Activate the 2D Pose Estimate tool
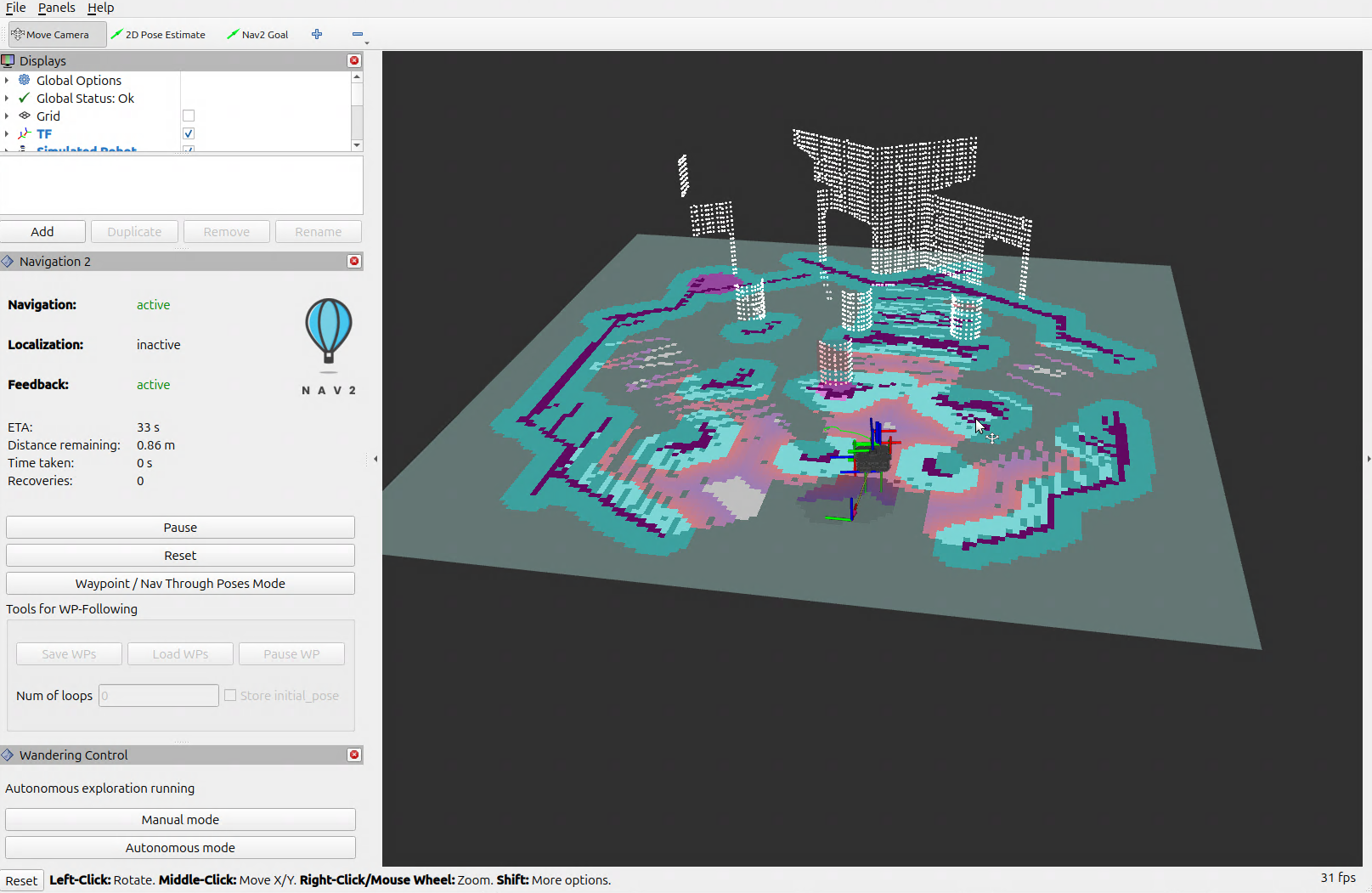 [x=158, y=35]
